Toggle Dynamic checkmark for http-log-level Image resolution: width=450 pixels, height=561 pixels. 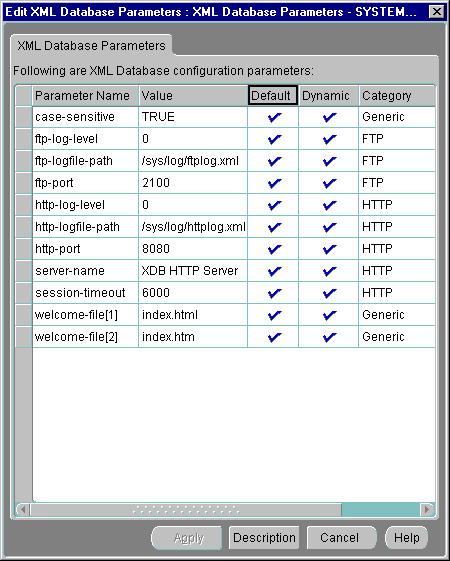pos(329,205)
